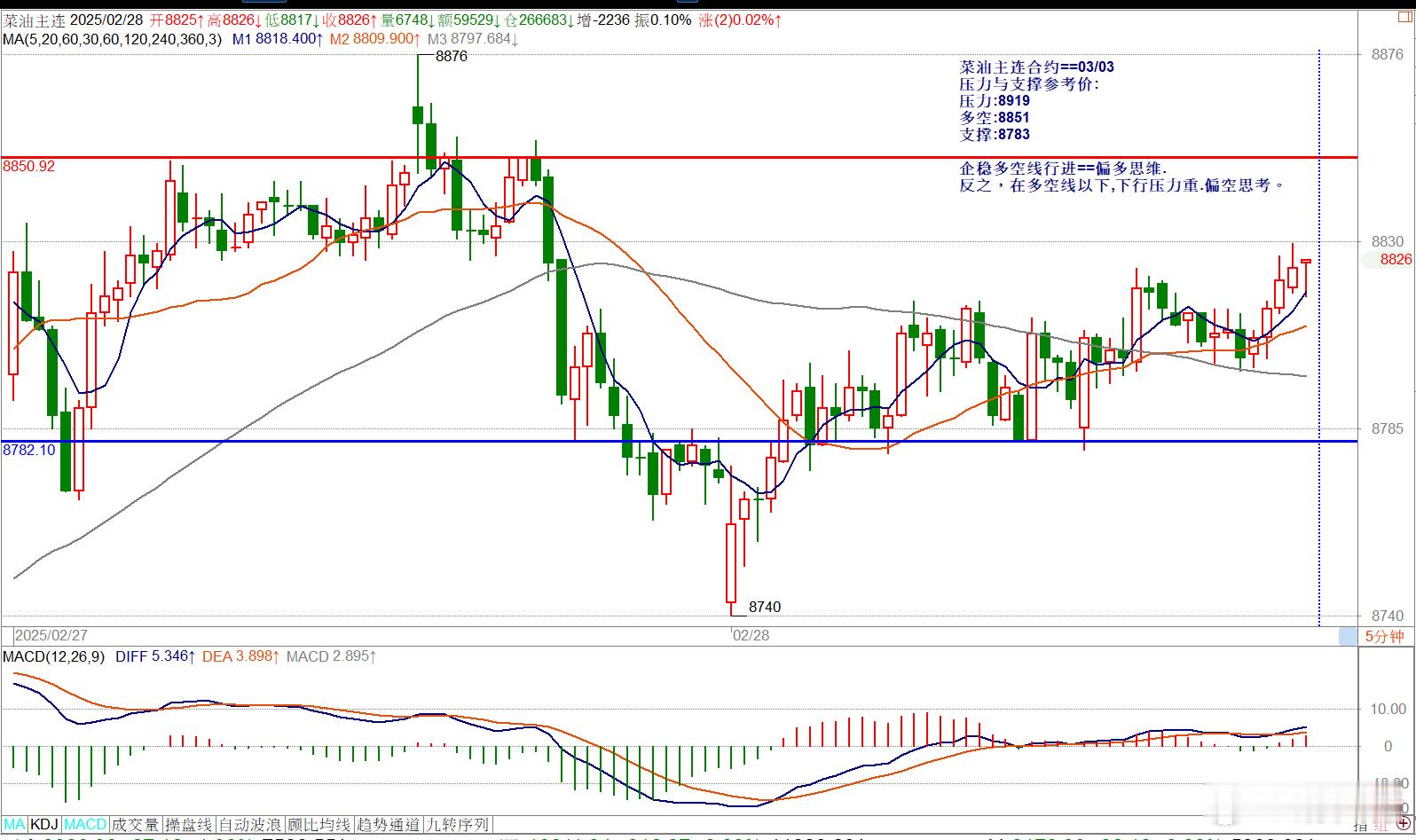1416x840 pixels.
Task: Click the M1 8818.400 moving average value
Action: point(278,39)
